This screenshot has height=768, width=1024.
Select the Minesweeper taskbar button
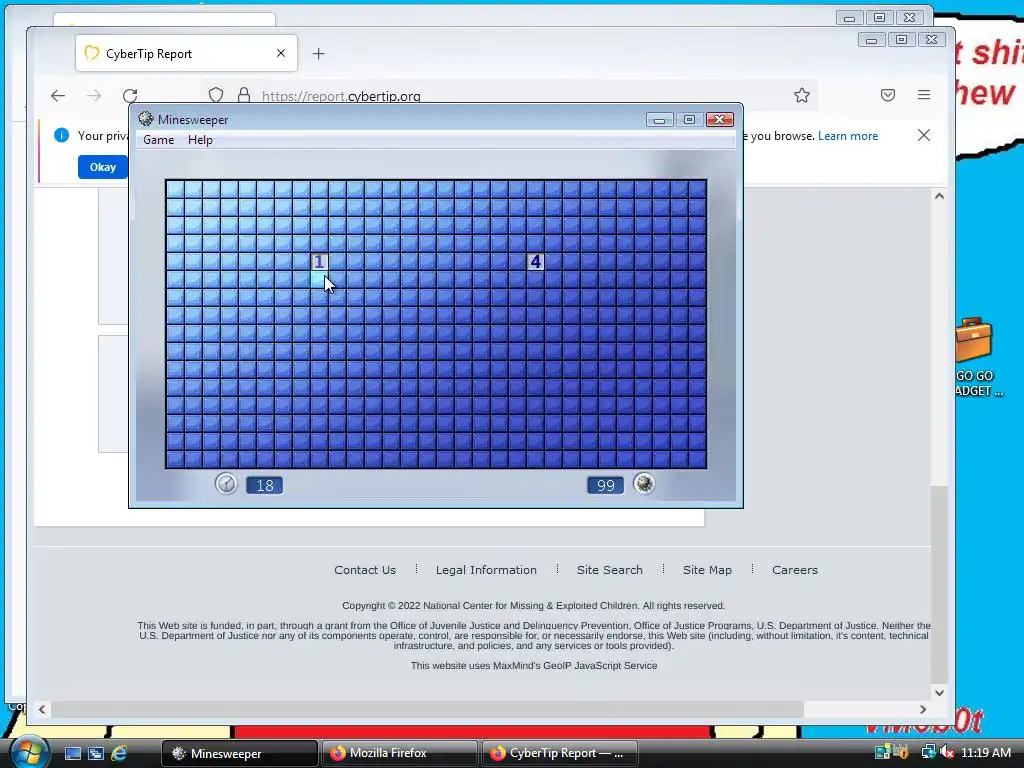(240, 753)
